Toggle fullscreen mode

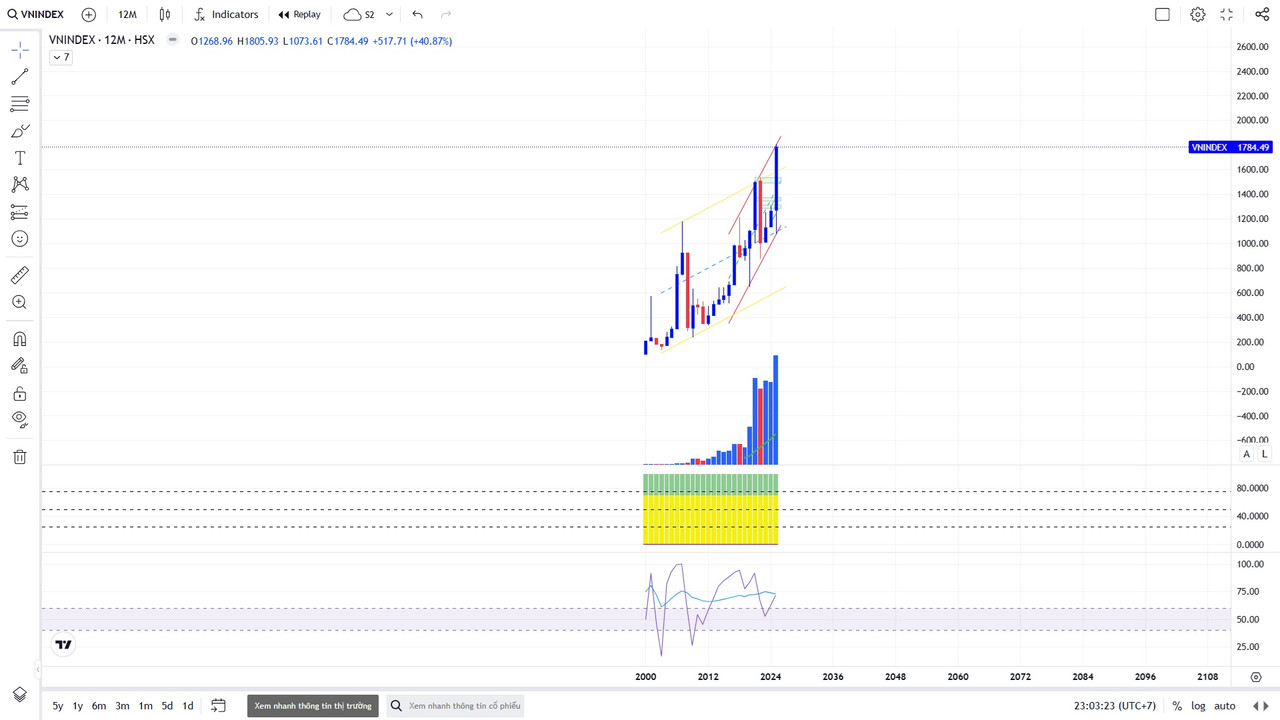click(1226, 14)
